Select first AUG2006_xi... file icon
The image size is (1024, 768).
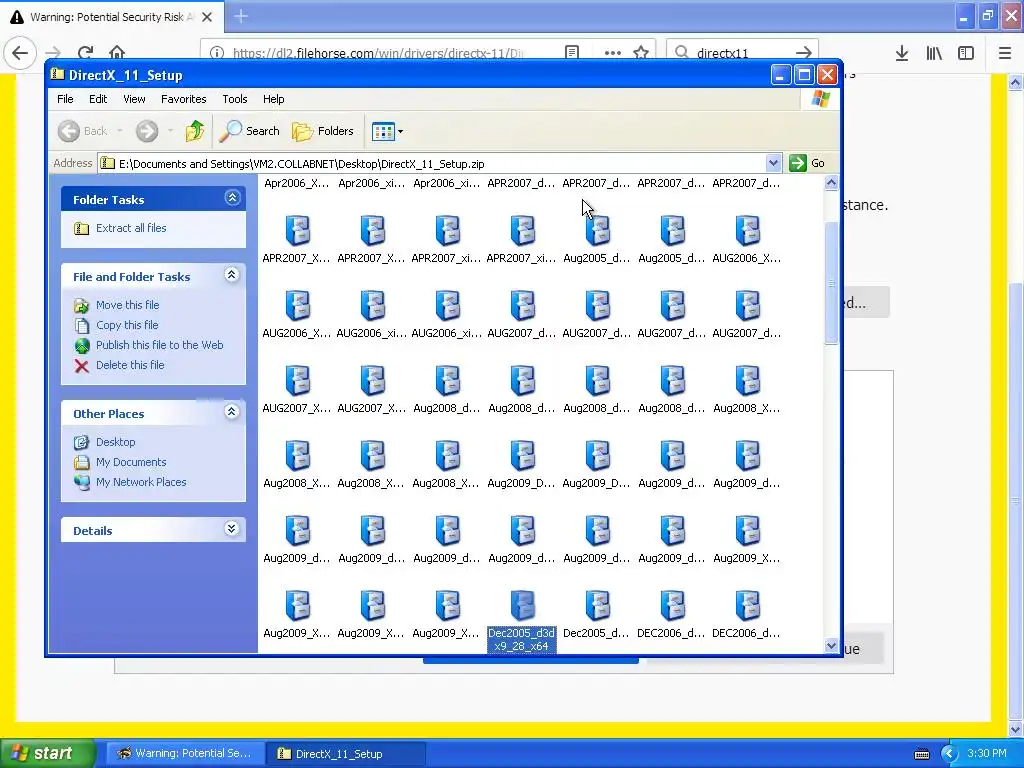click(372, 306)
